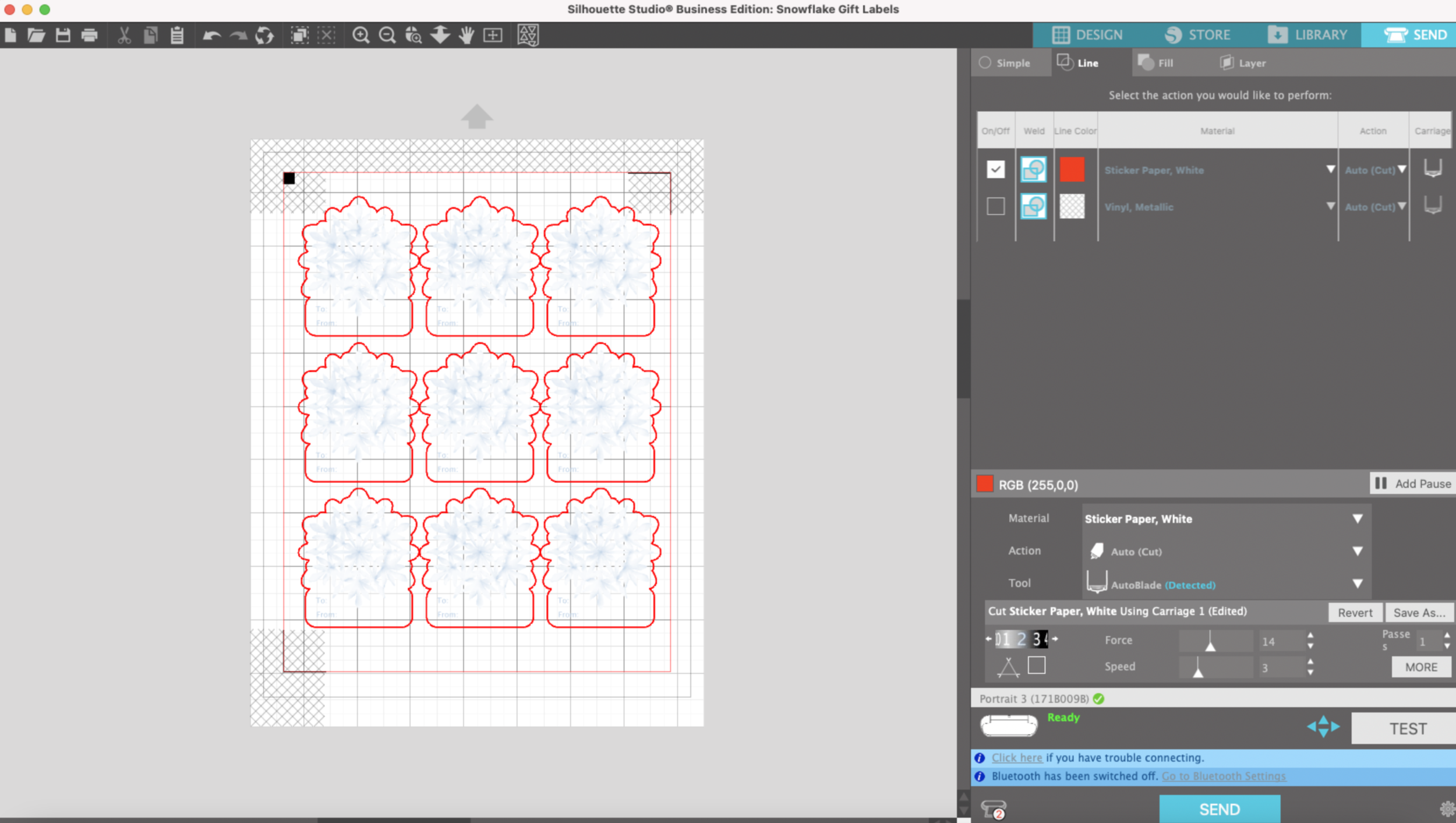Click the Undo arrow icon
The image size is (1456, 823).
211,36
